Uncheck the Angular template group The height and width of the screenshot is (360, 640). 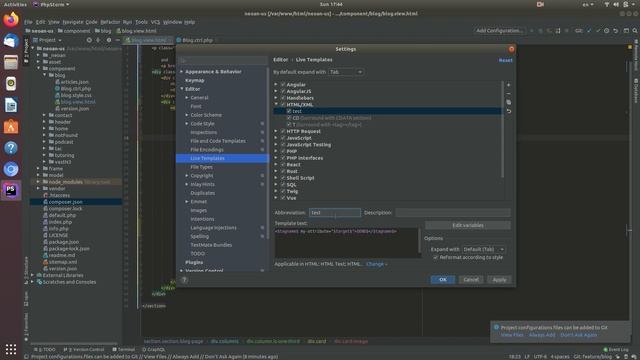point(283,84)
